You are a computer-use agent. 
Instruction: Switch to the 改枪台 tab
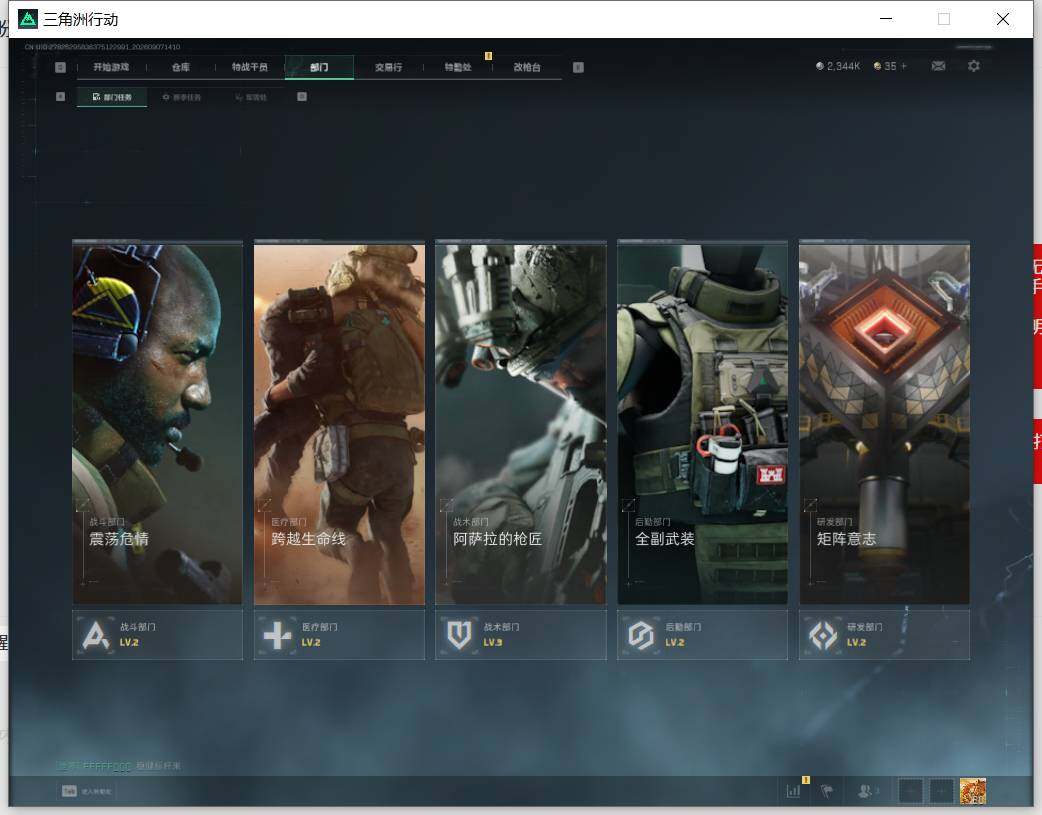[x=527, y=67]
